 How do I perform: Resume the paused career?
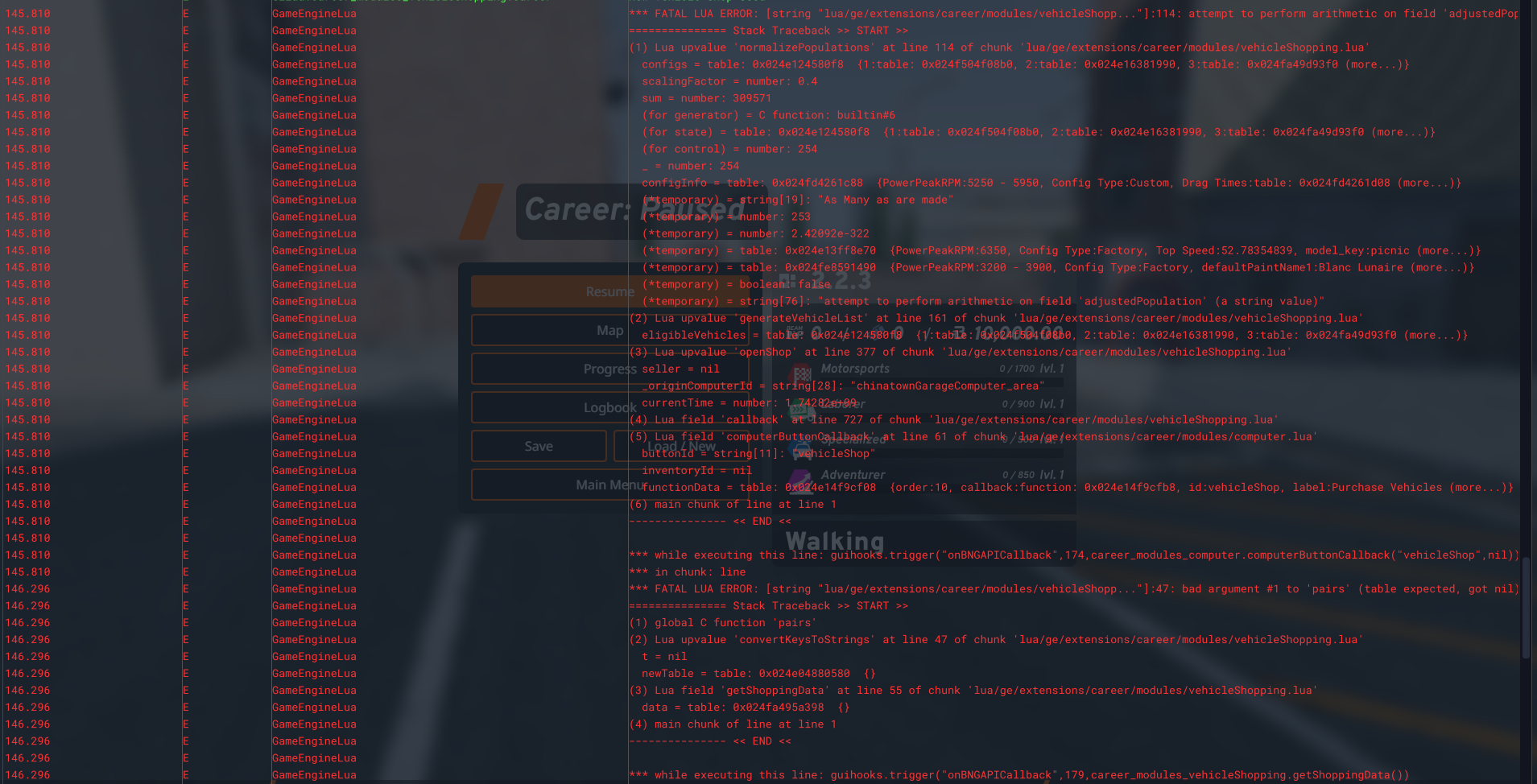[x=609, y=291]
